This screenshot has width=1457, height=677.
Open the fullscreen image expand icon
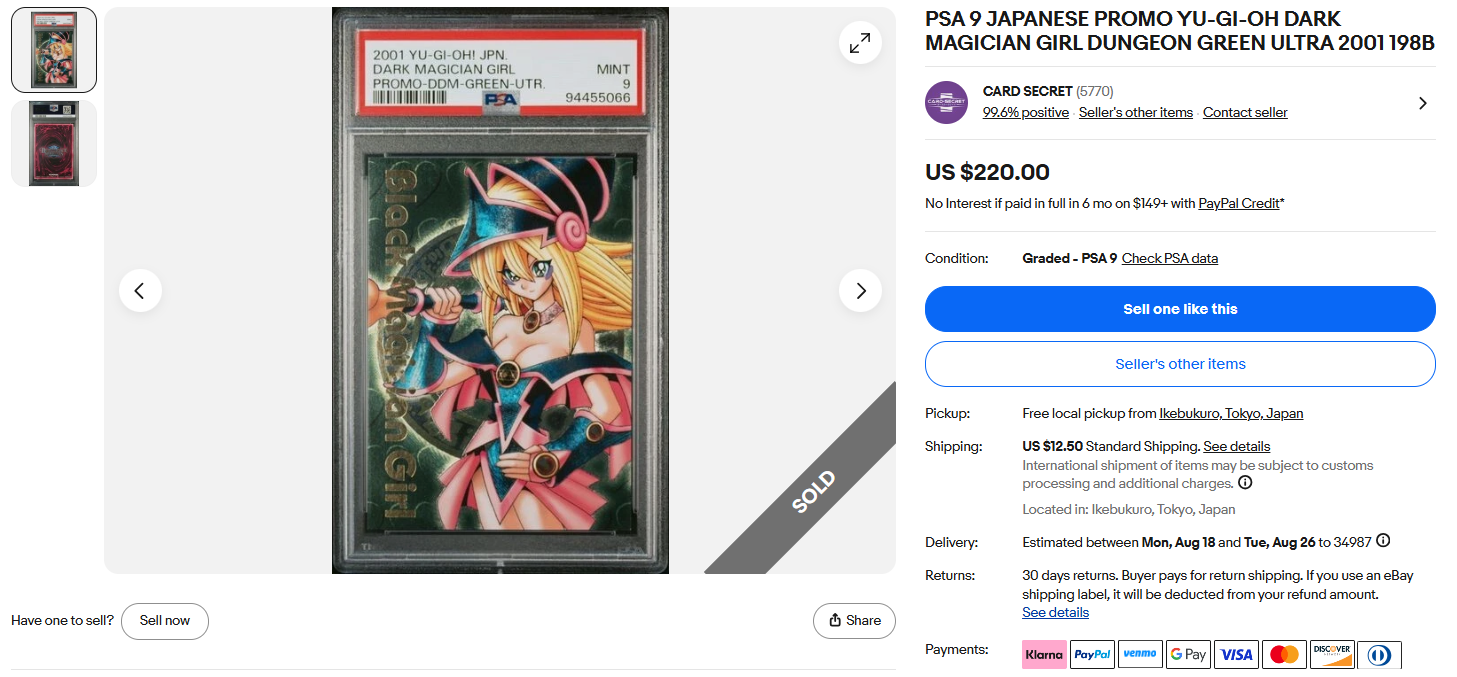(860, 43)
